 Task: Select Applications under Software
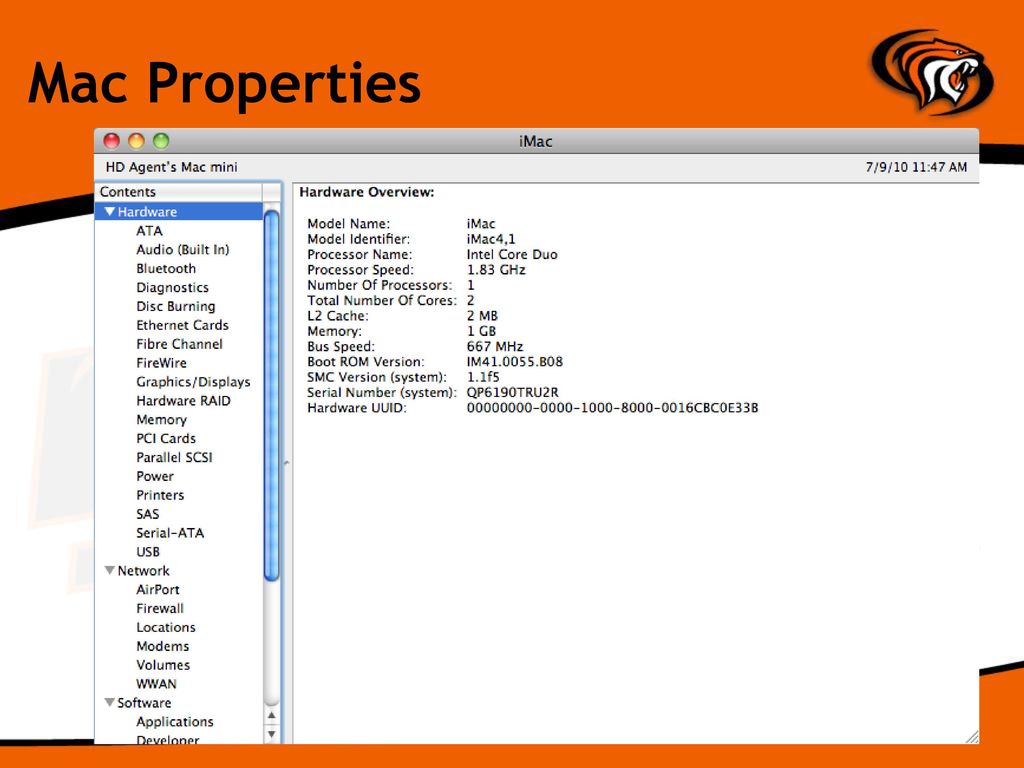[174, 722]
